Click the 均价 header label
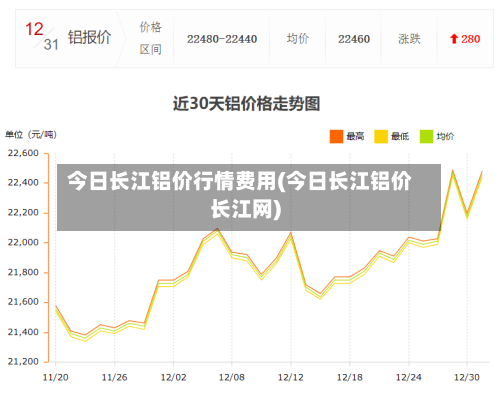This screenshot has width=500, height=395. [298, 39]
